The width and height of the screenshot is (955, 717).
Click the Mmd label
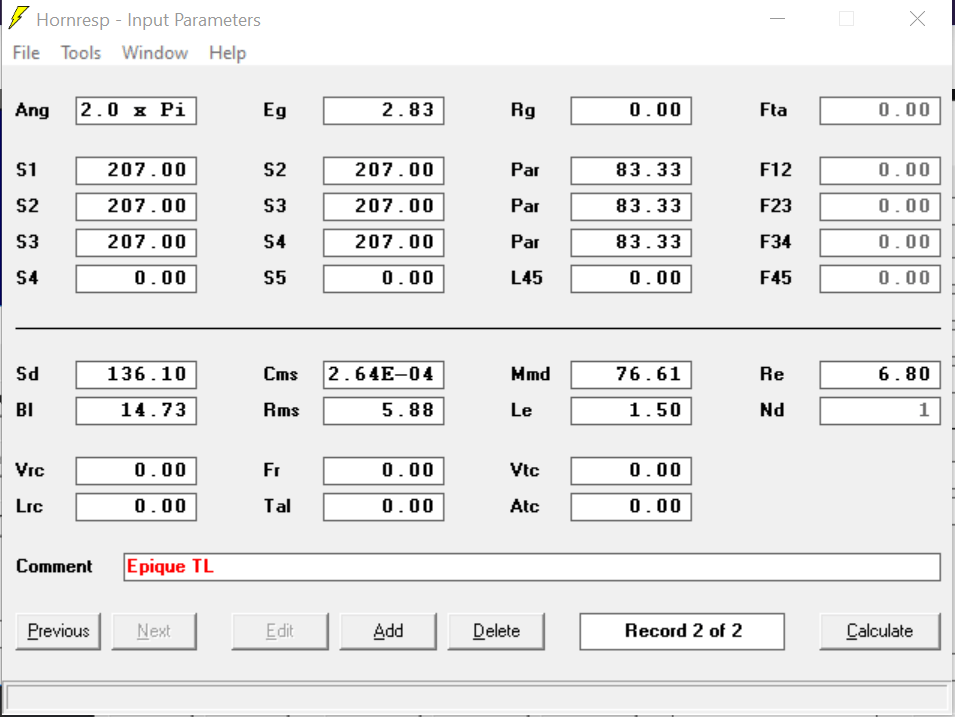pyautogui.click(x=530, y=374)
